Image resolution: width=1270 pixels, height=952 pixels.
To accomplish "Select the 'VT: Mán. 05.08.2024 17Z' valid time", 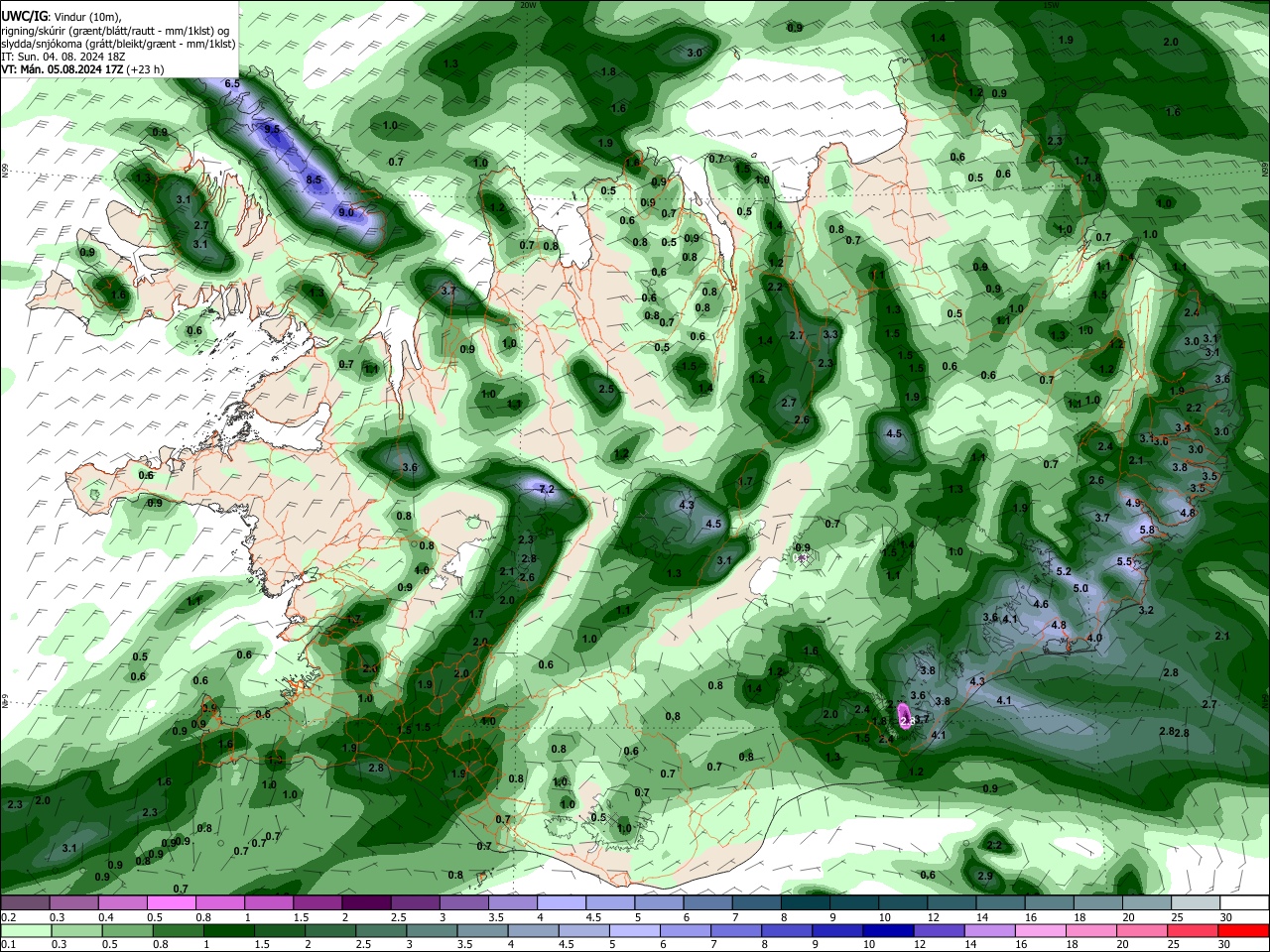I will click(63, 69).
